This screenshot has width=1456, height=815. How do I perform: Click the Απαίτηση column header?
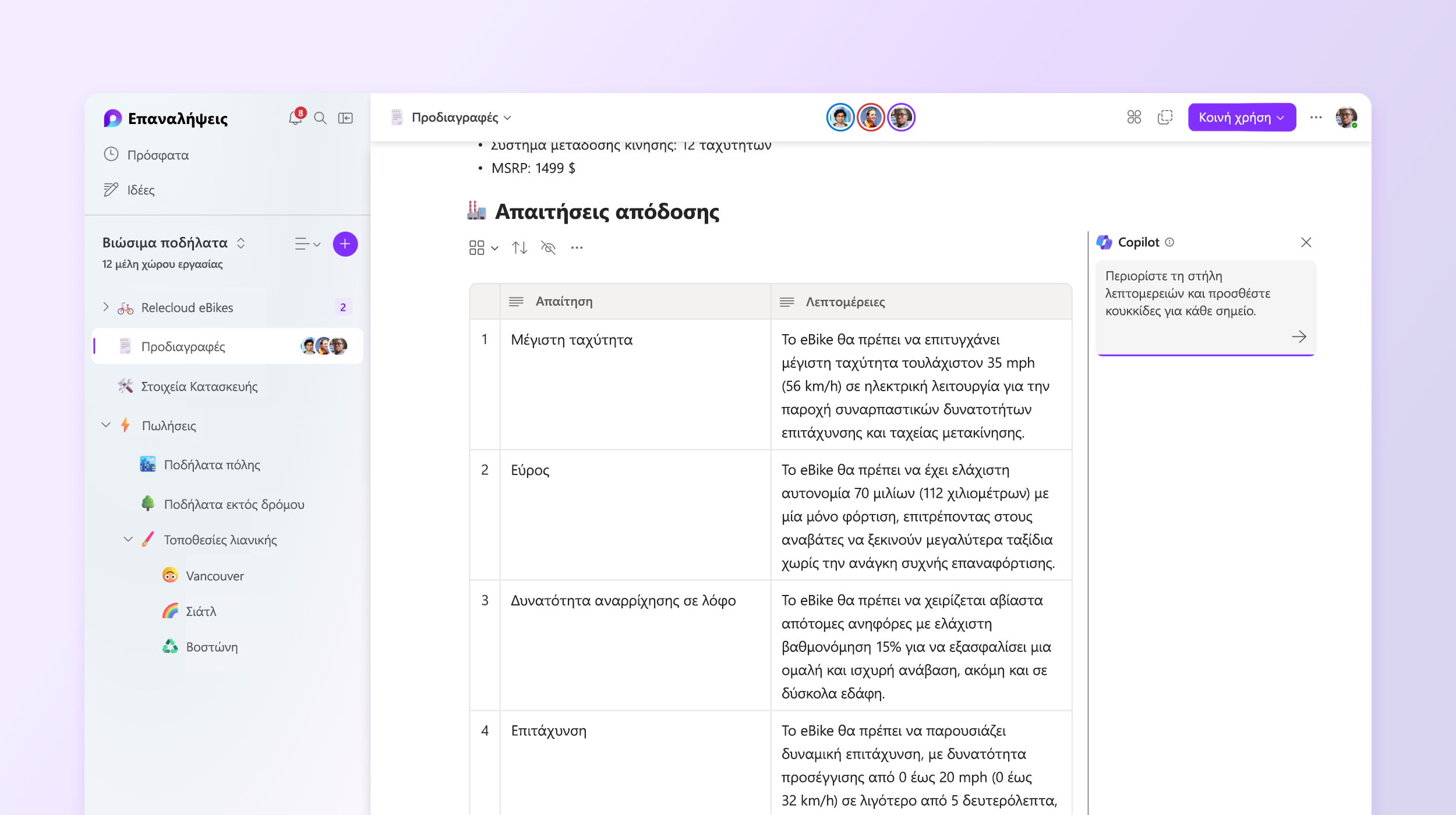(635, 302)
